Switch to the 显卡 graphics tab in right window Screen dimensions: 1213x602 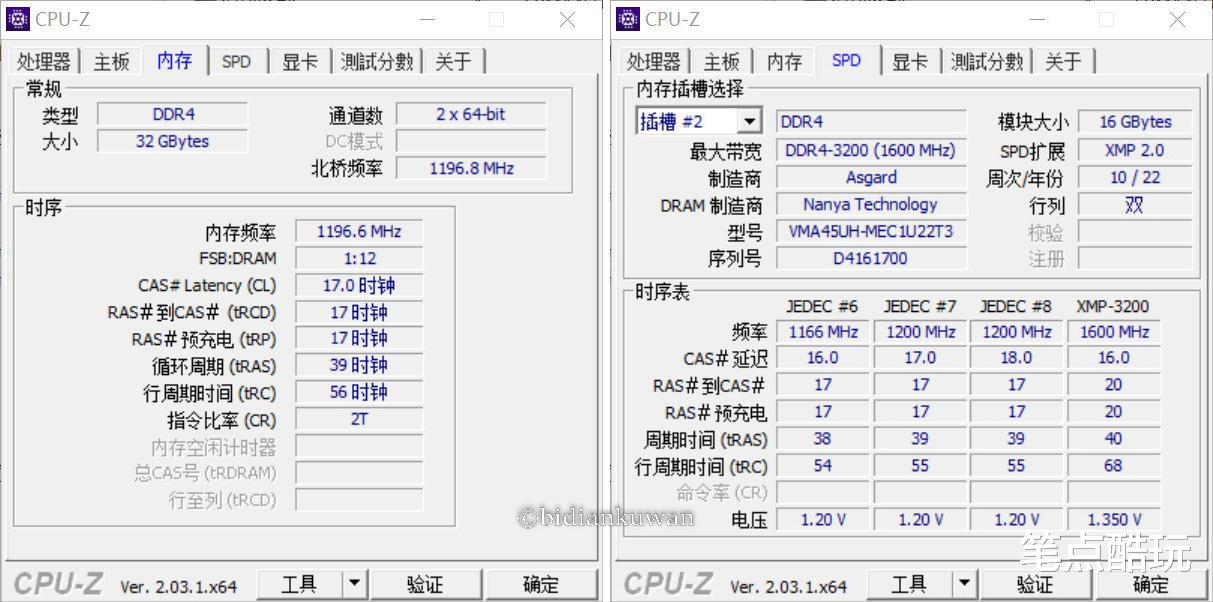(909, 61)
